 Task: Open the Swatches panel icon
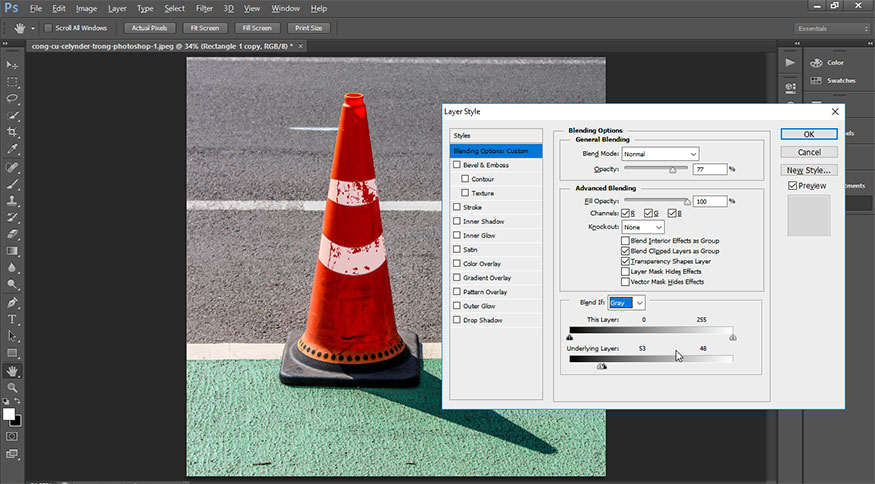click(816, 80)
